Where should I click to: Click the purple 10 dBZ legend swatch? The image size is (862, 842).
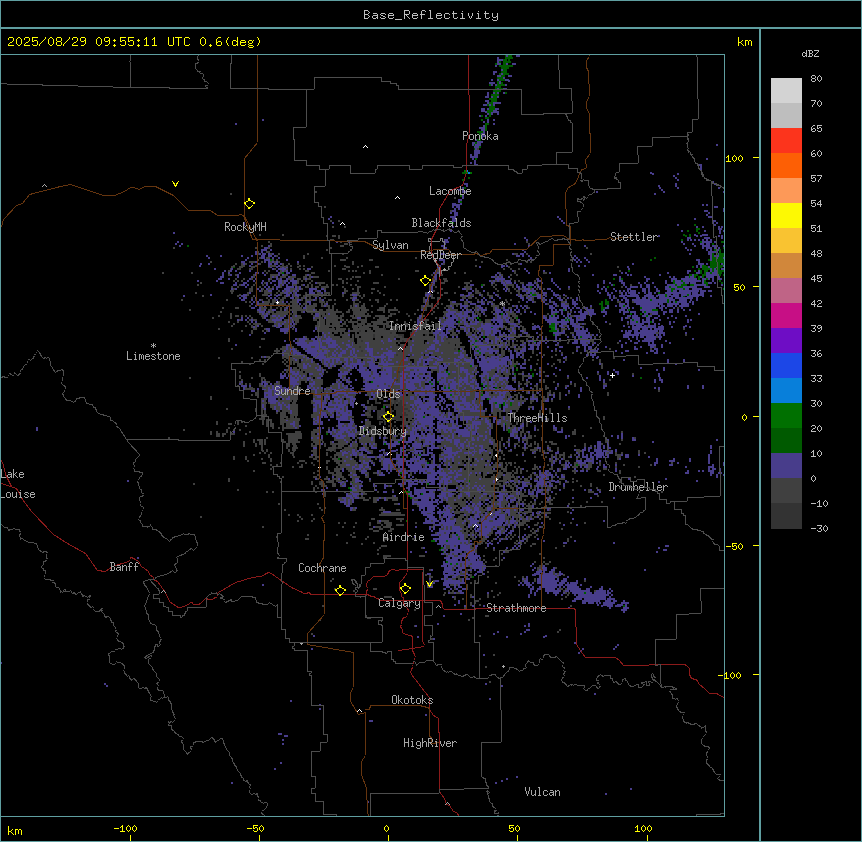pos(786,466)
